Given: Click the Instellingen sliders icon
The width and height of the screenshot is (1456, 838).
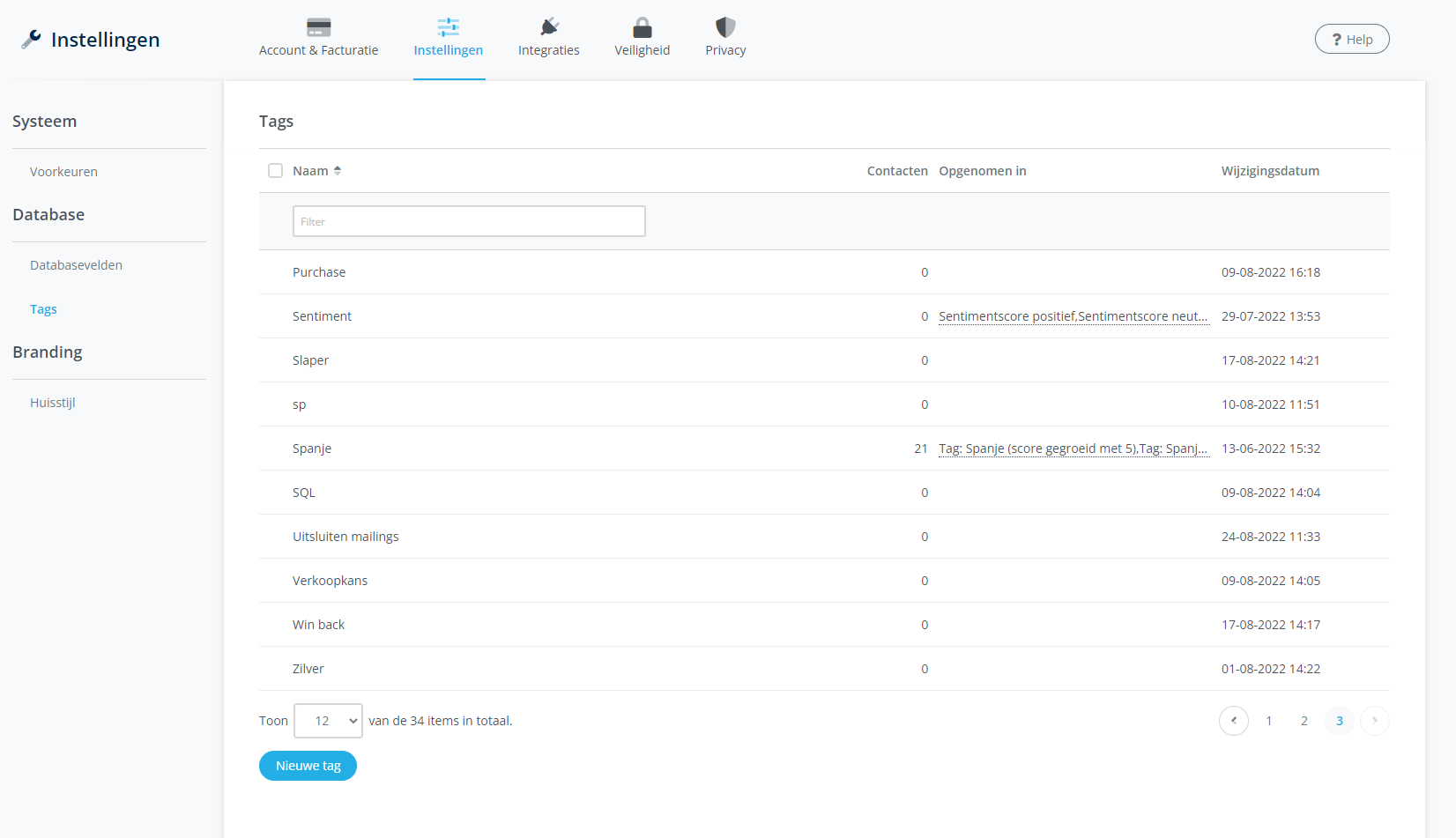Looking at the screenshot, I should click(448, 27).
